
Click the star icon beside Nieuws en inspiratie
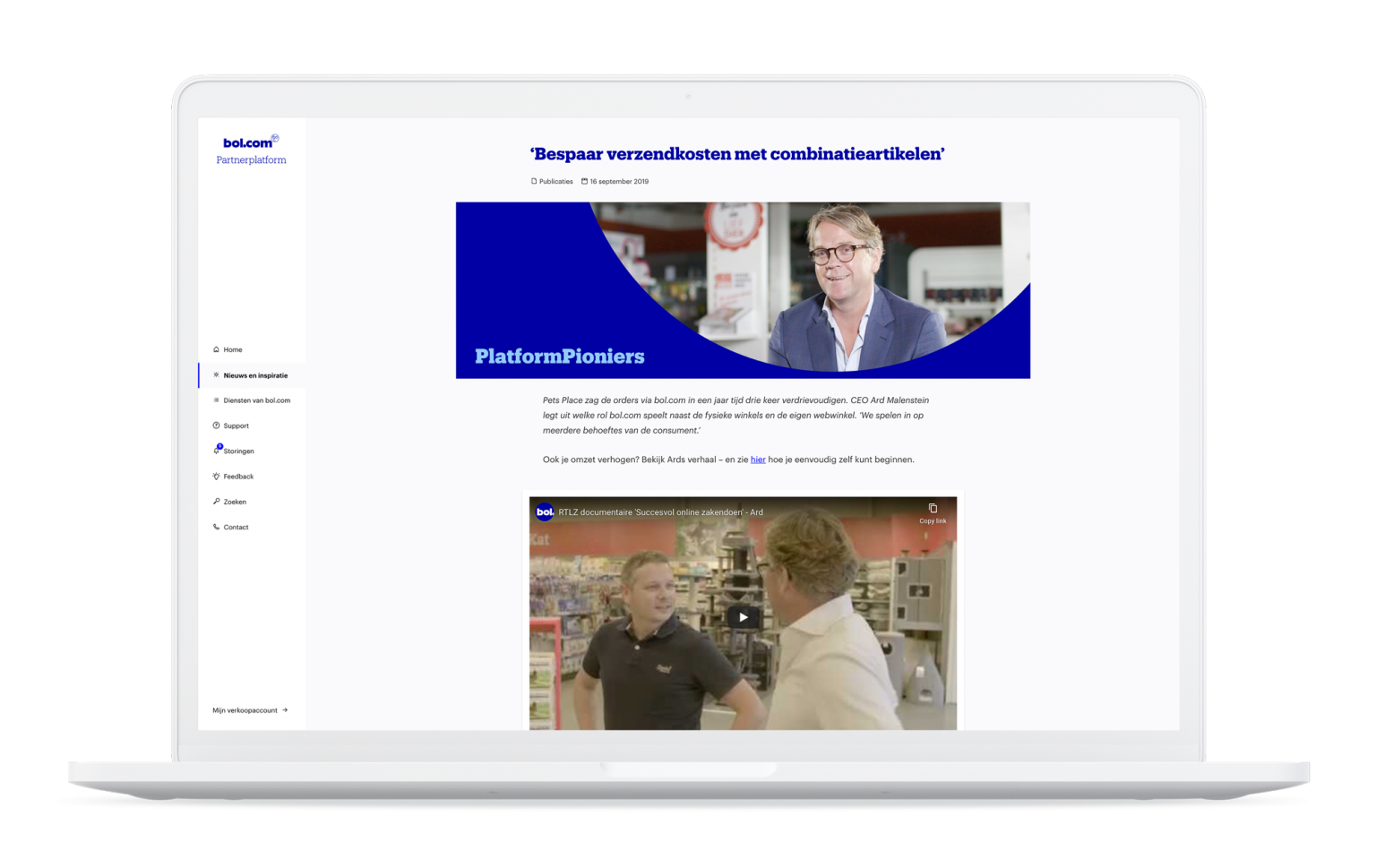click(x=216, y=375)
